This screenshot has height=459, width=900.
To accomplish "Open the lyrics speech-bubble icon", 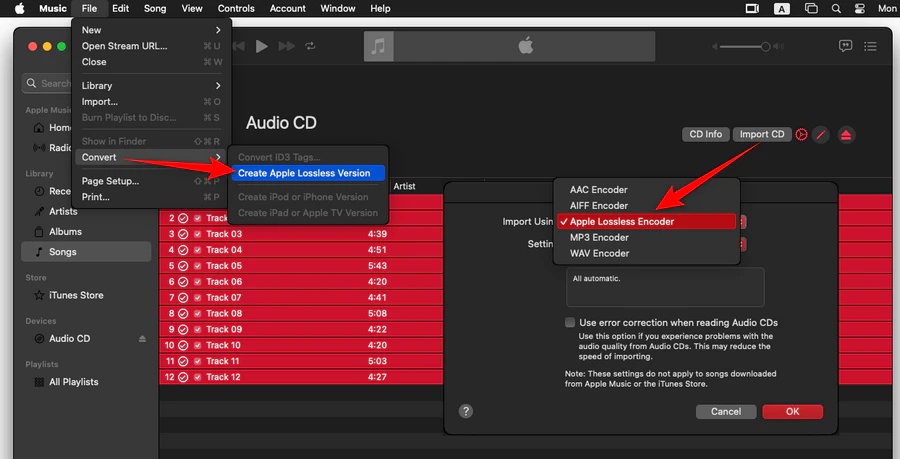I will point(845,46).
